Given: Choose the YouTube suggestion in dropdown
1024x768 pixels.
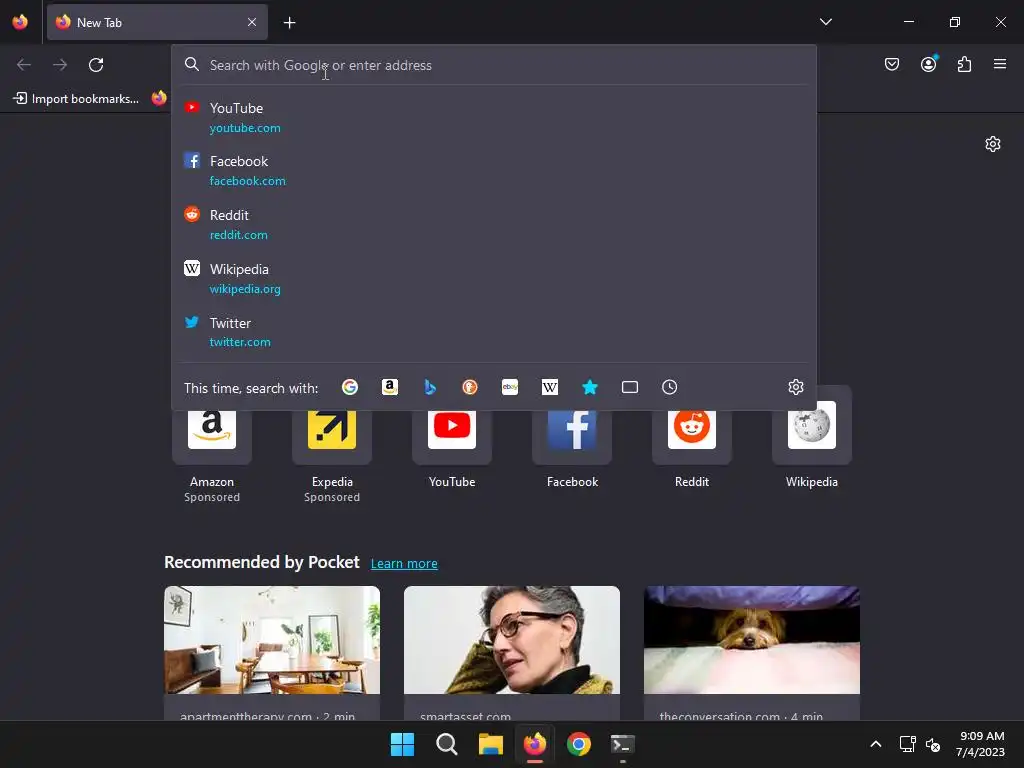Looking at the screenshot, I should tap(494, 118).
